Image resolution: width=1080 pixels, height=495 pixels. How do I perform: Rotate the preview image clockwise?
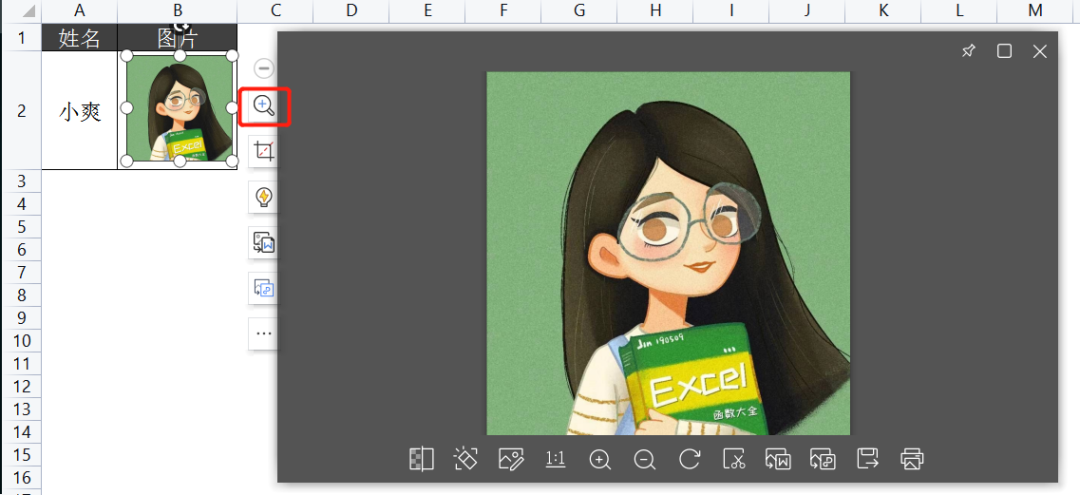tap(689, 459)
